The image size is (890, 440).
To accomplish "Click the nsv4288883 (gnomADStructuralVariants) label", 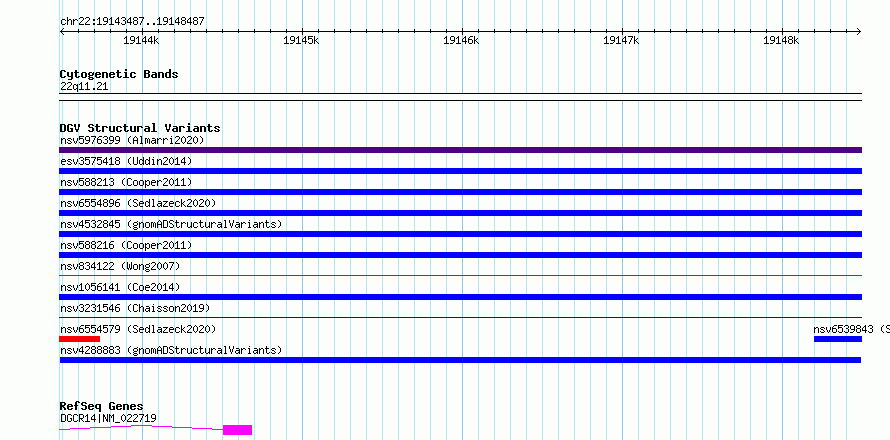I will click(171, 350).
